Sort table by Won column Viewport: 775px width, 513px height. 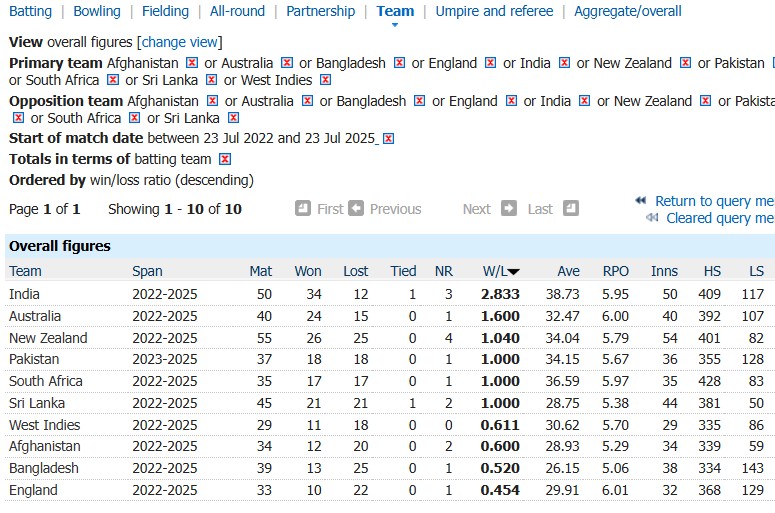coord(308,271)
